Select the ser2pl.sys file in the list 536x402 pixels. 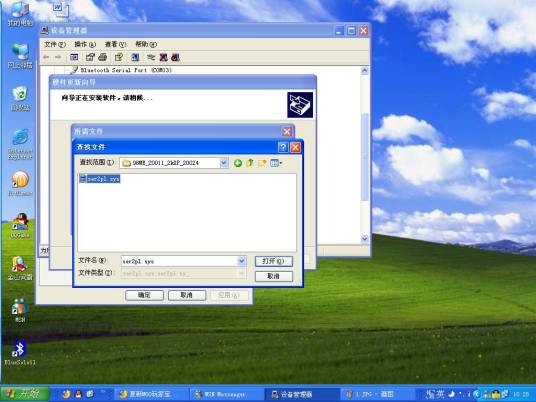coord(100,179)
